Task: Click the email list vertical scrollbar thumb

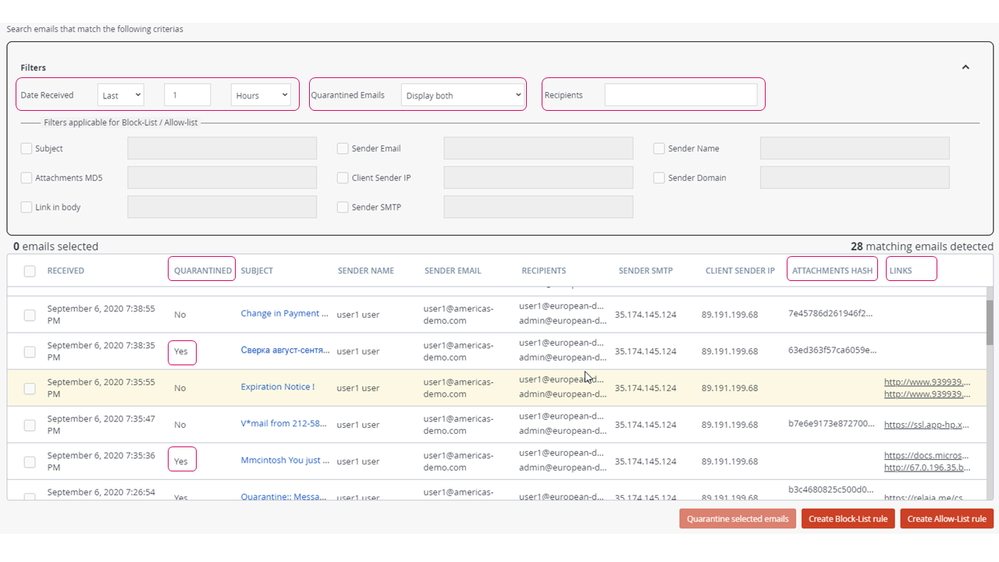Action: point(989,323)
